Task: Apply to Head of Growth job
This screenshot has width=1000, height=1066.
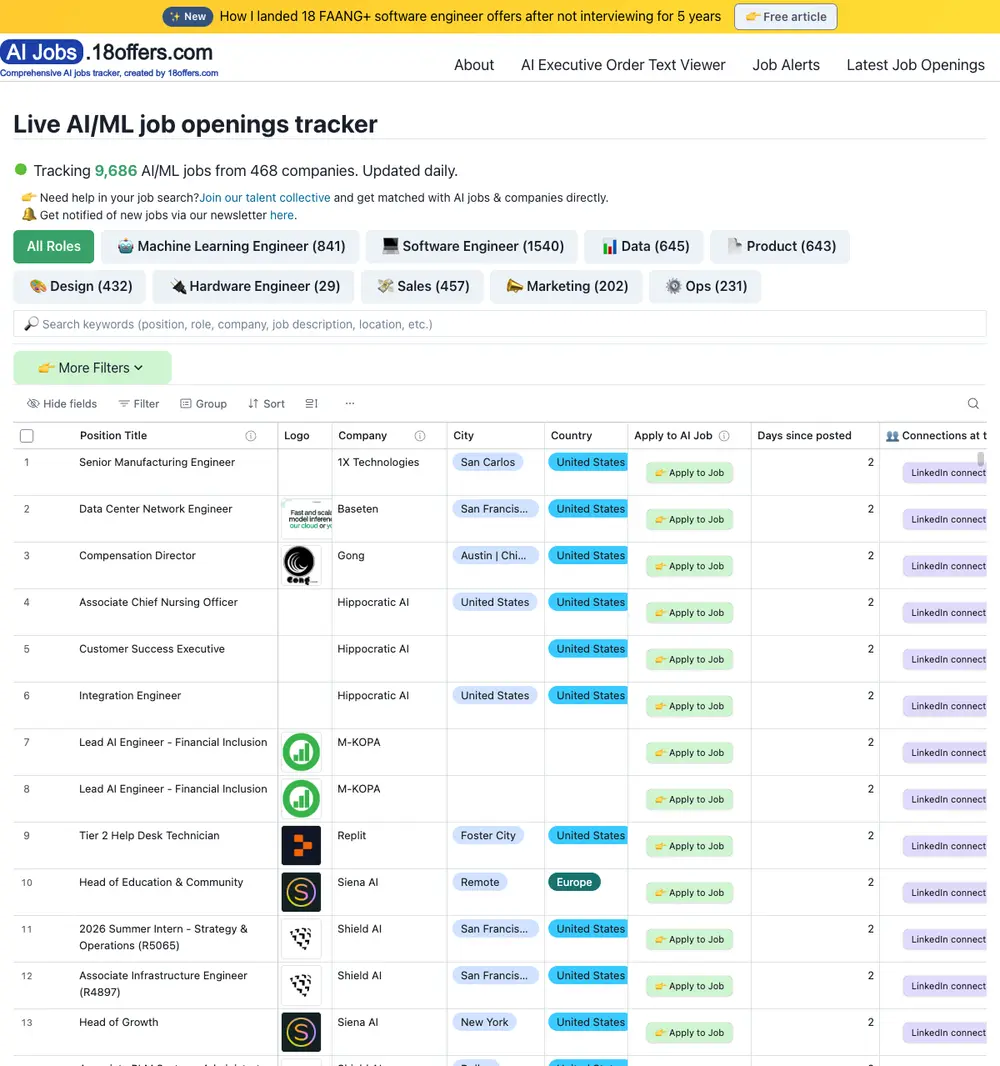Action: click(x=689, y=1033)
